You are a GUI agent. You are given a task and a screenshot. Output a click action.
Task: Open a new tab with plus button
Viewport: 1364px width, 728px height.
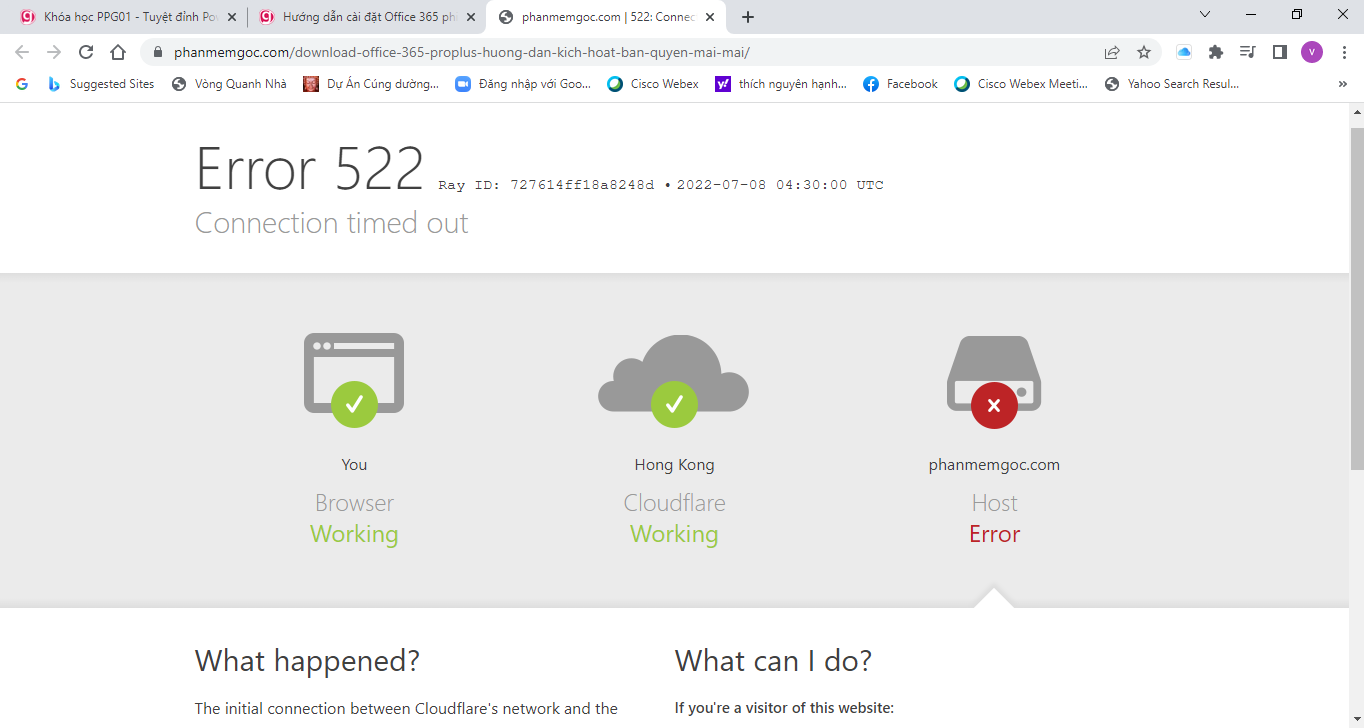(x=748, y=17)
